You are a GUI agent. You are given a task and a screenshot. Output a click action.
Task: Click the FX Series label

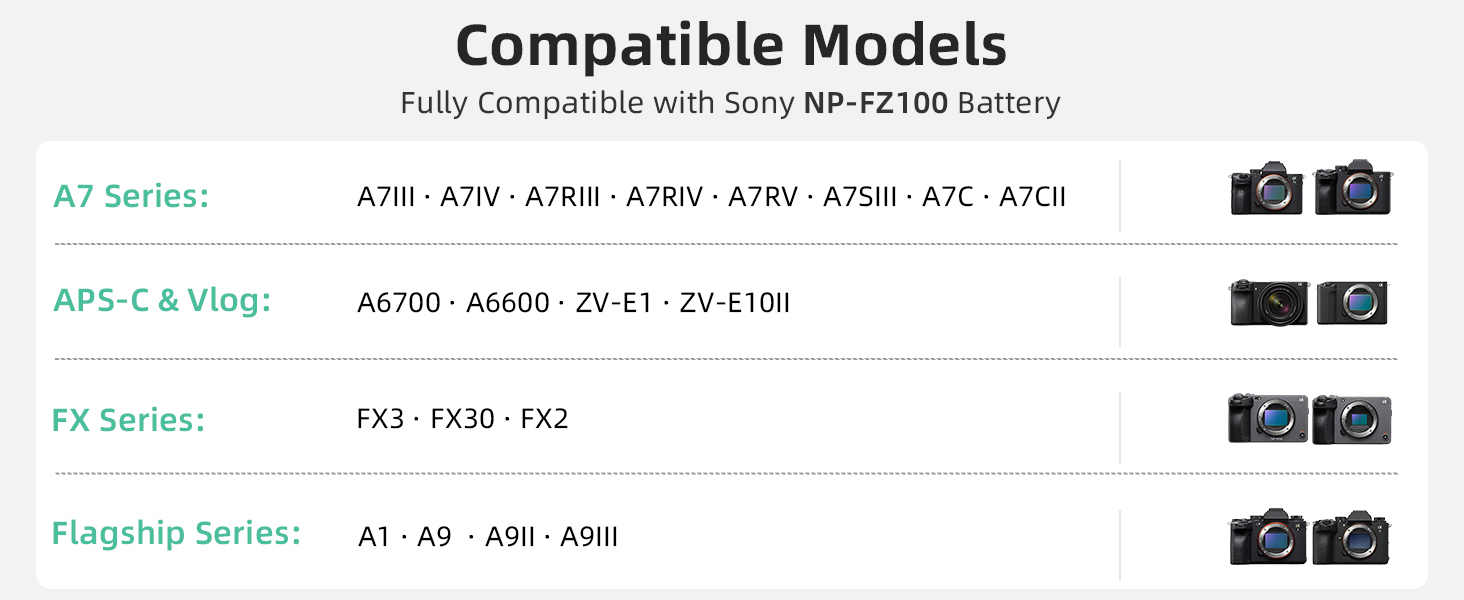pos(128,419)
